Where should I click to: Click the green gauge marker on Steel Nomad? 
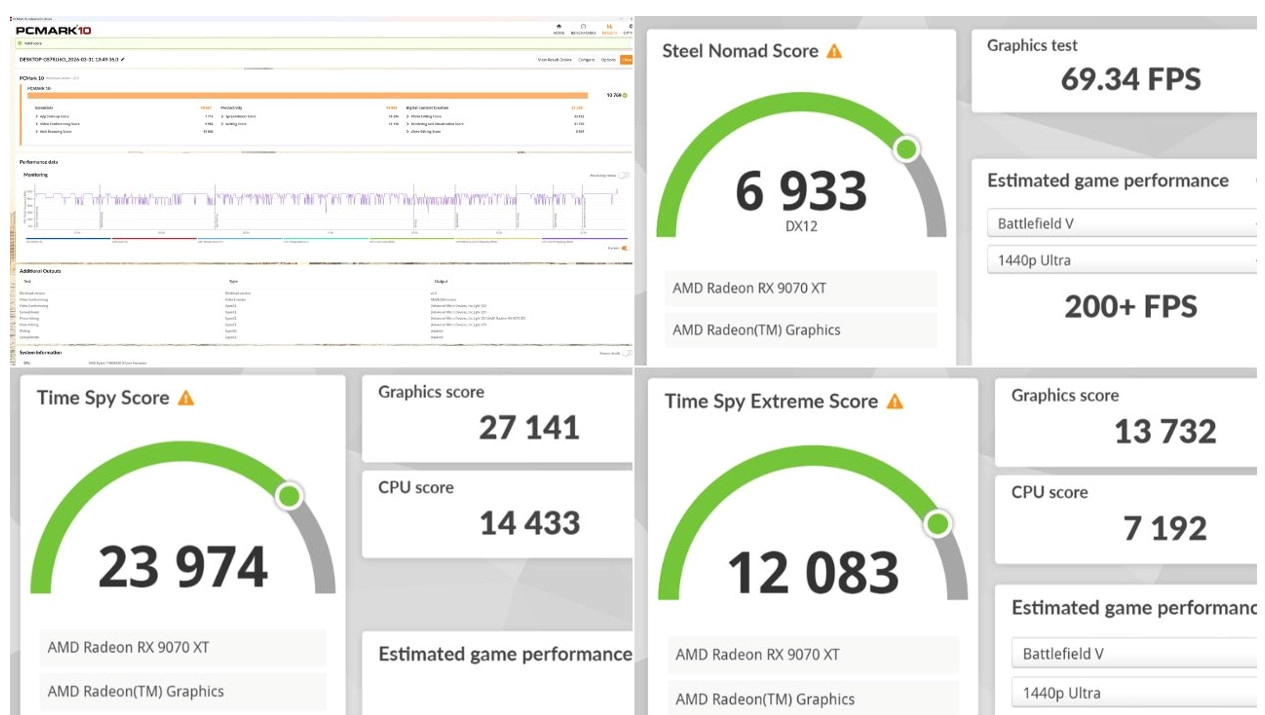(906, 150)
